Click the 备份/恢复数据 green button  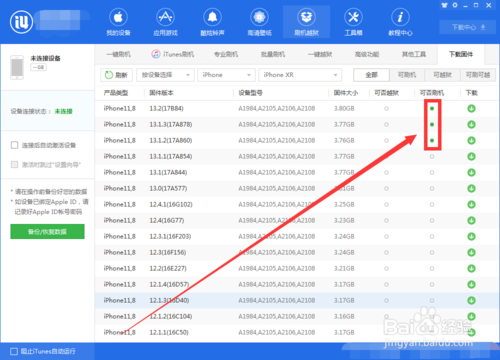coord(47,232)
